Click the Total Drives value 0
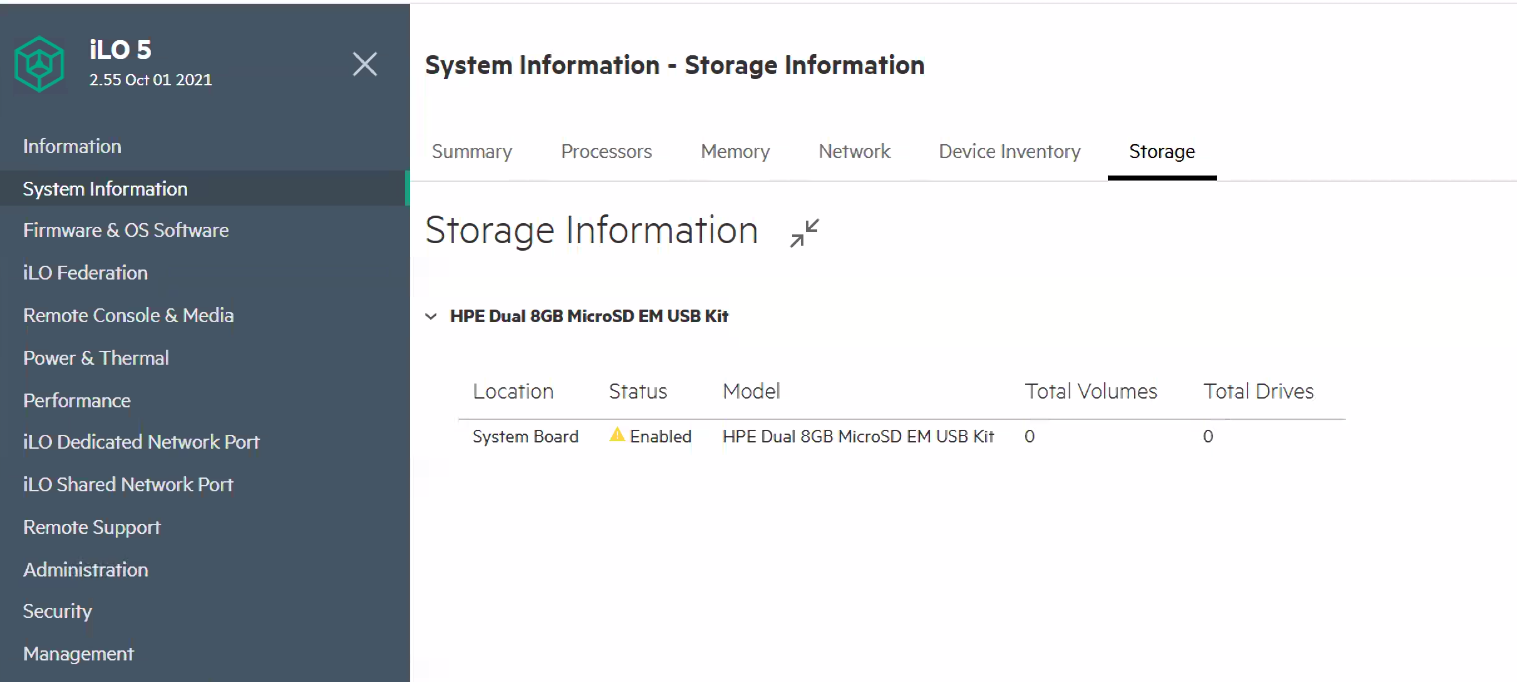This screenshot has height=682, width=1517. click(x=1208, y=436)
